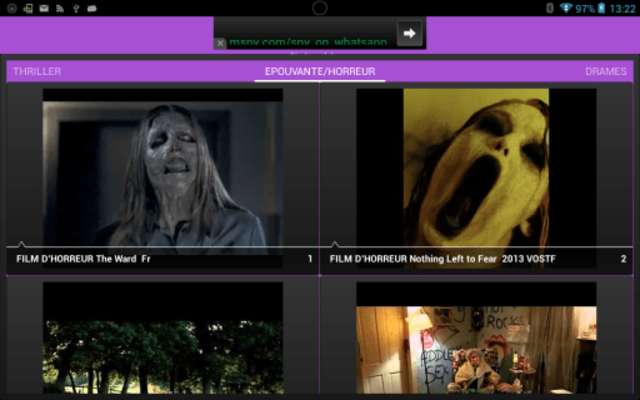Tap the email notification icon
This screenshot has height=400, width=640.
[x=44, y=8]
